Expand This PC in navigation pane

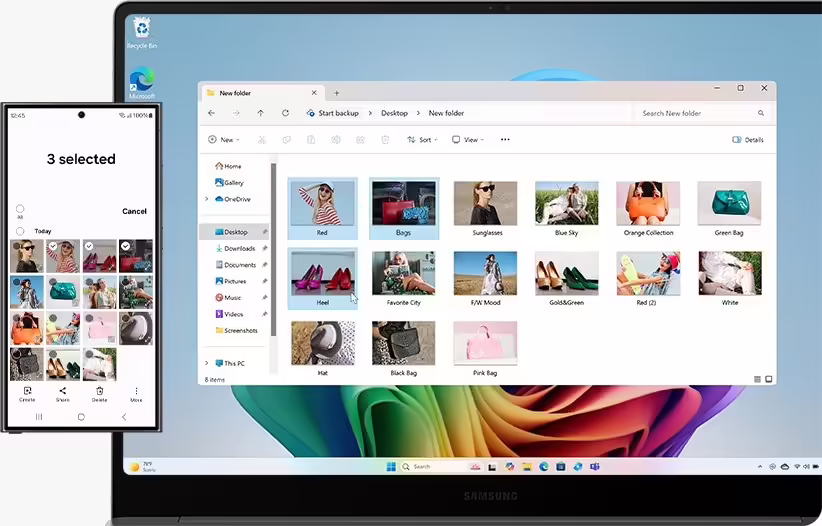pos(207,363)
